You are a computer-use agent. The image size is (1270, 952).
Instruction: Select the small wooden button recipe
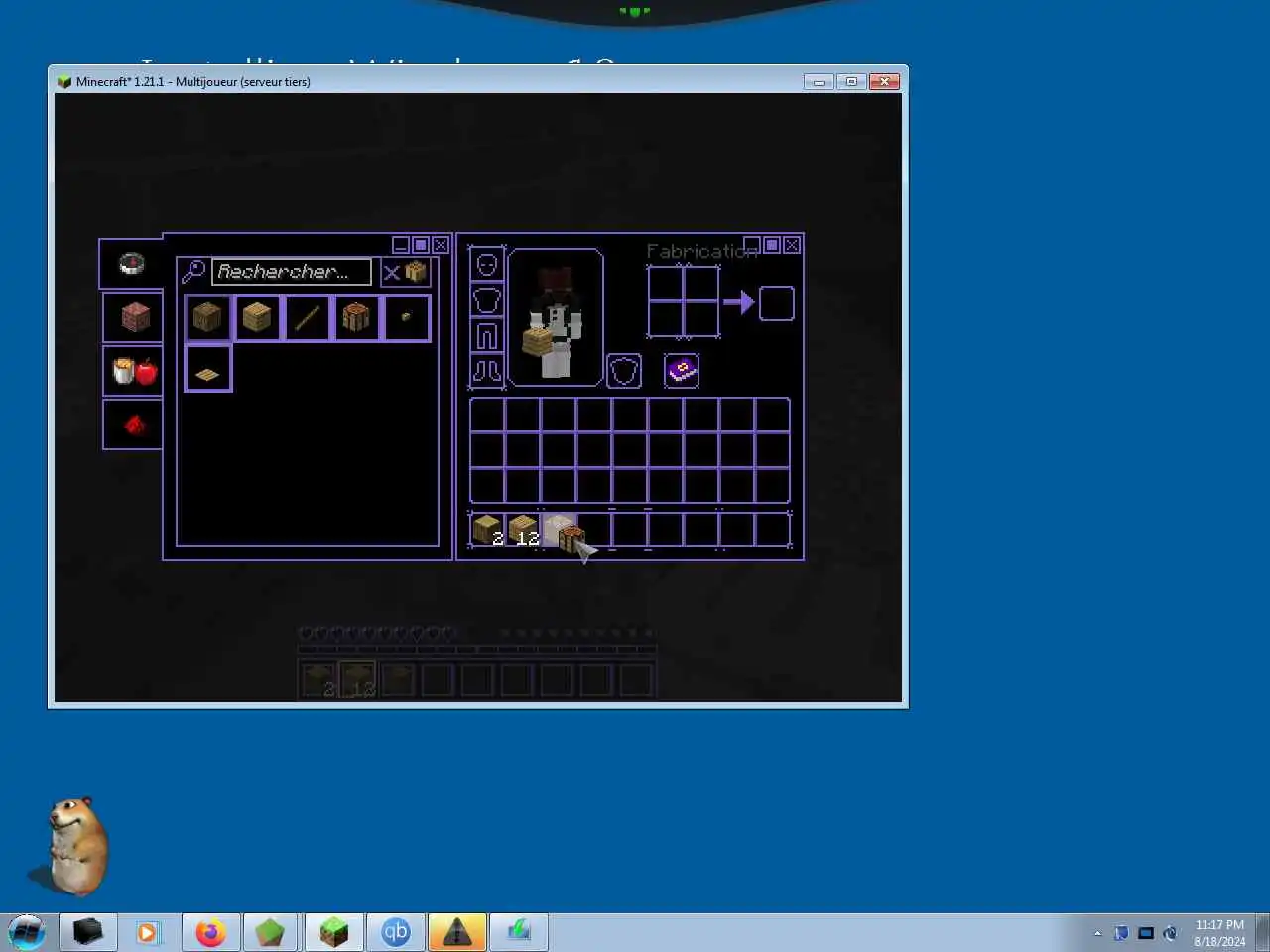(x=406, y=317)
